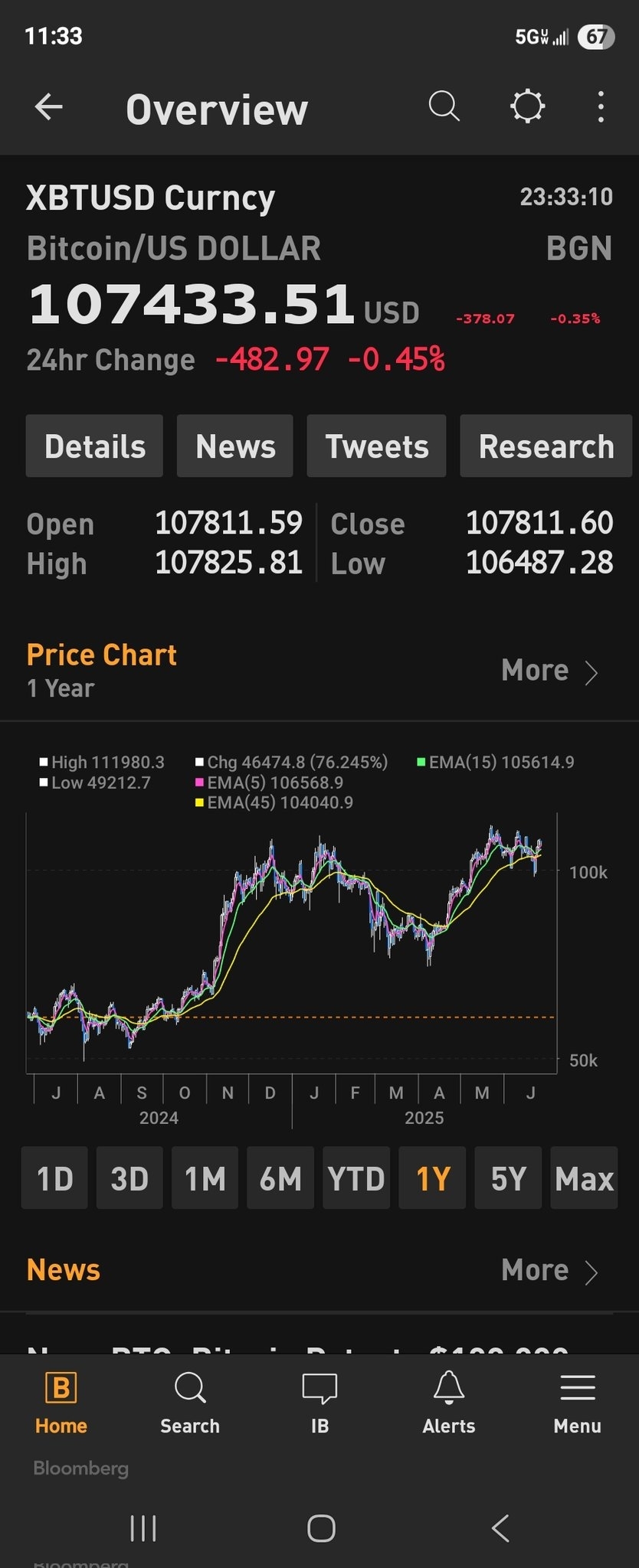Select the 5Y chart range
This screenshot has width=639, height=1568.
[508, 1178]
